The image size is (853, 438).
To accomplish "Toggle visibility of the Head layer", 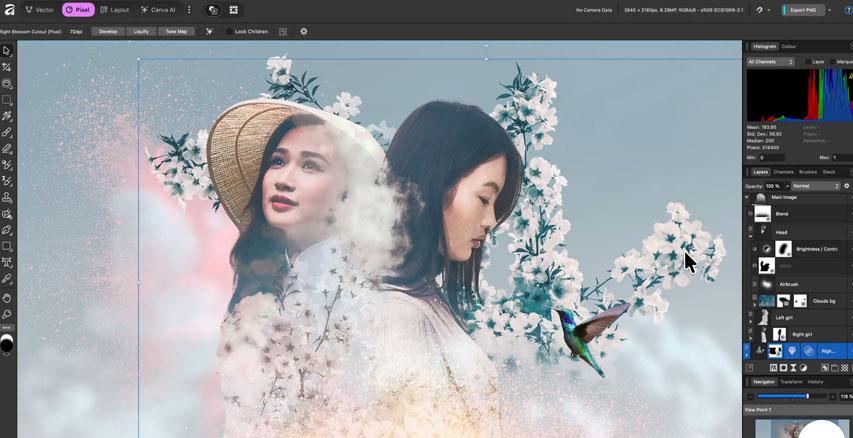I will click(x=750, y=229).
